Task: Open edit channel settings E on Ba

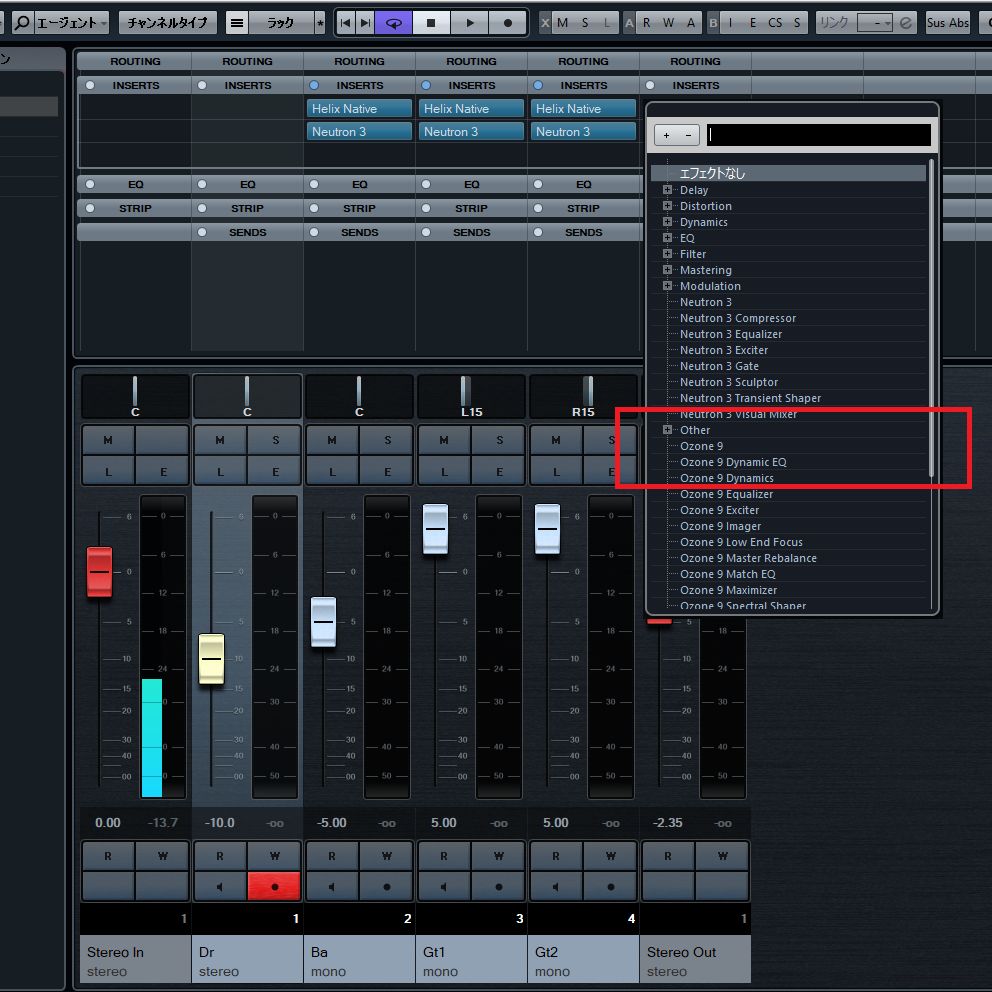Action: click(387, 471)
